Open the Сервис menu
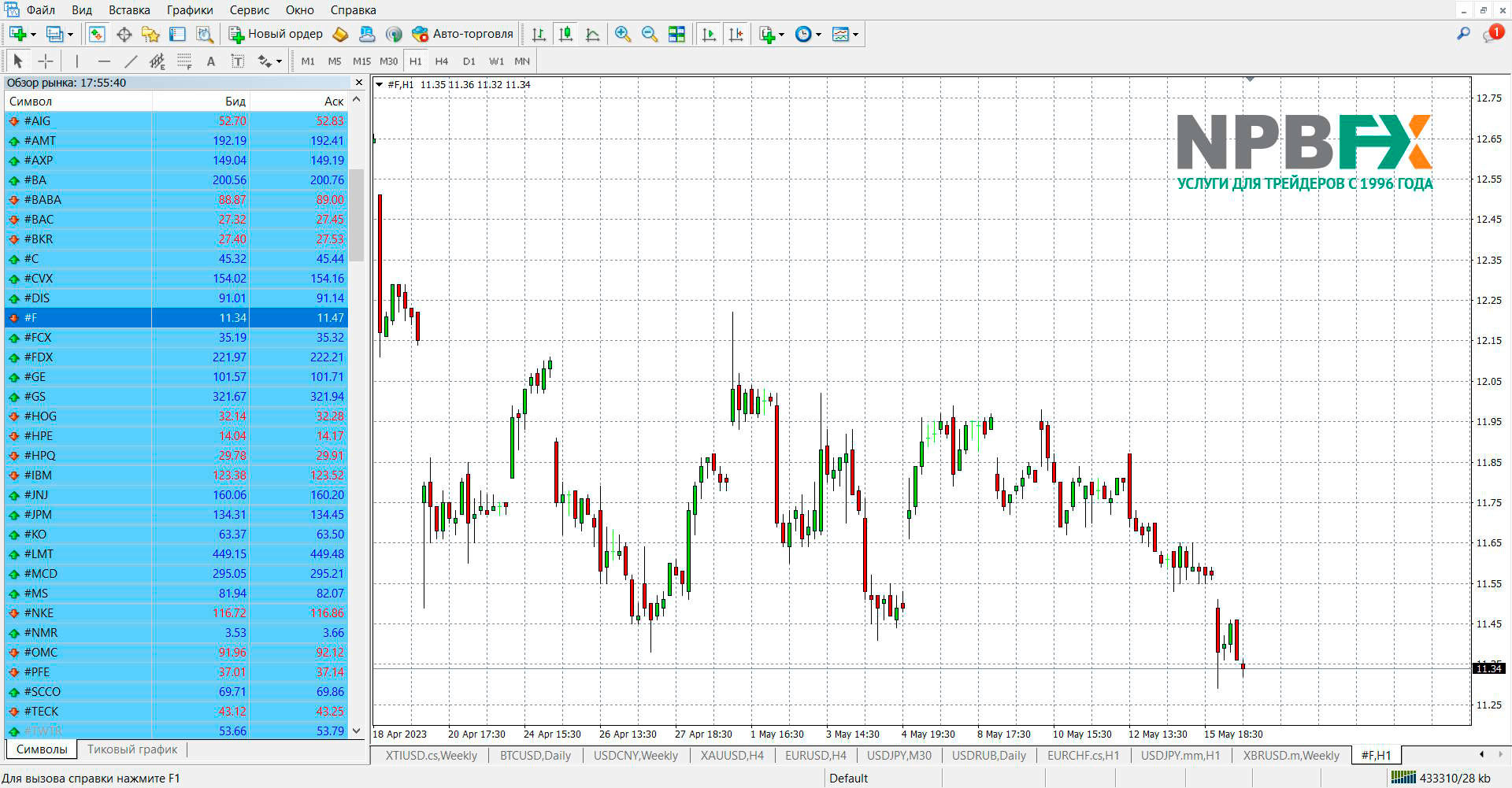This screenshot has width=1512, height=788. [x=249, y=10]
